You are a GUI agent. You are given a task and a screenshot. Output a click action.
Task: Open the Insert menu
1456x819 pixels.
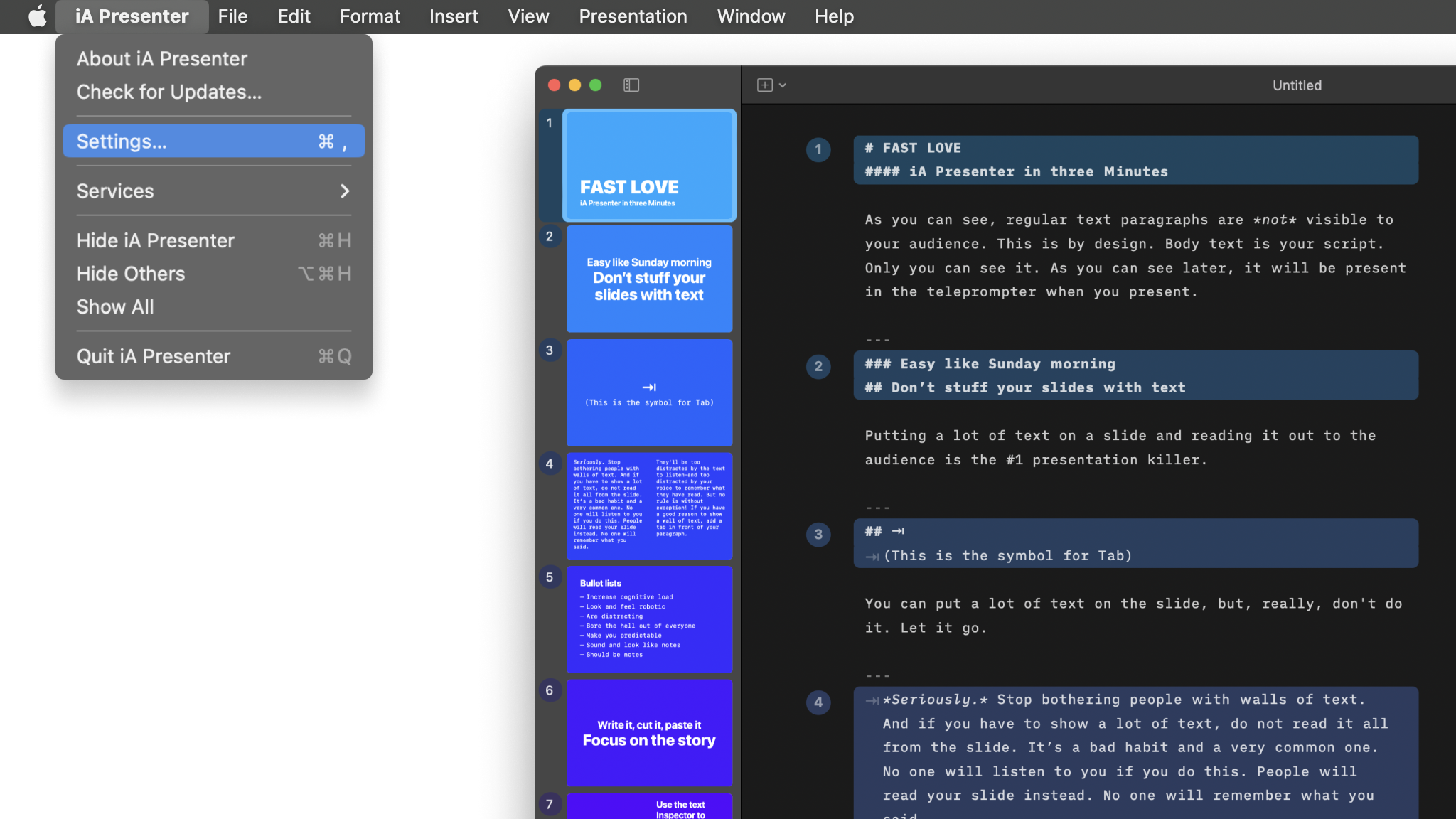coord(454,16)
